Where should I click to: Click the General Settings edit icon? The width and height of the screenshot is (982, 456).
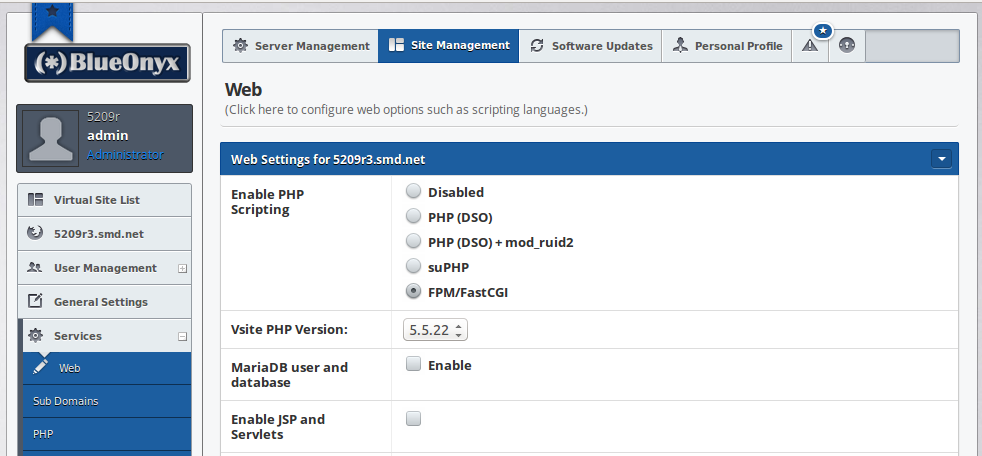pos(36,301)
